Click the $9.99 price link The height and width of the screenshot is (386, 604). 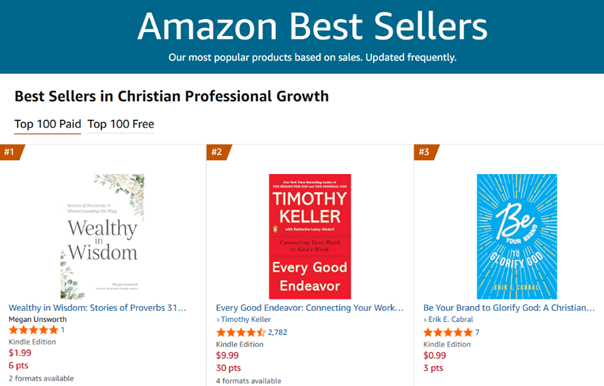(227, 356)
